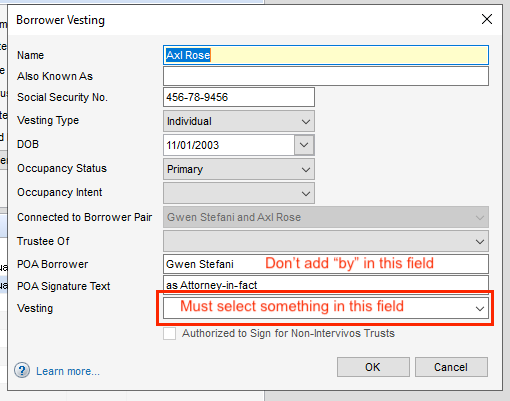Open the DOB calendar dropdown arrow
The width and height of the screenshot is (510, 401).
tap(304, 145)
